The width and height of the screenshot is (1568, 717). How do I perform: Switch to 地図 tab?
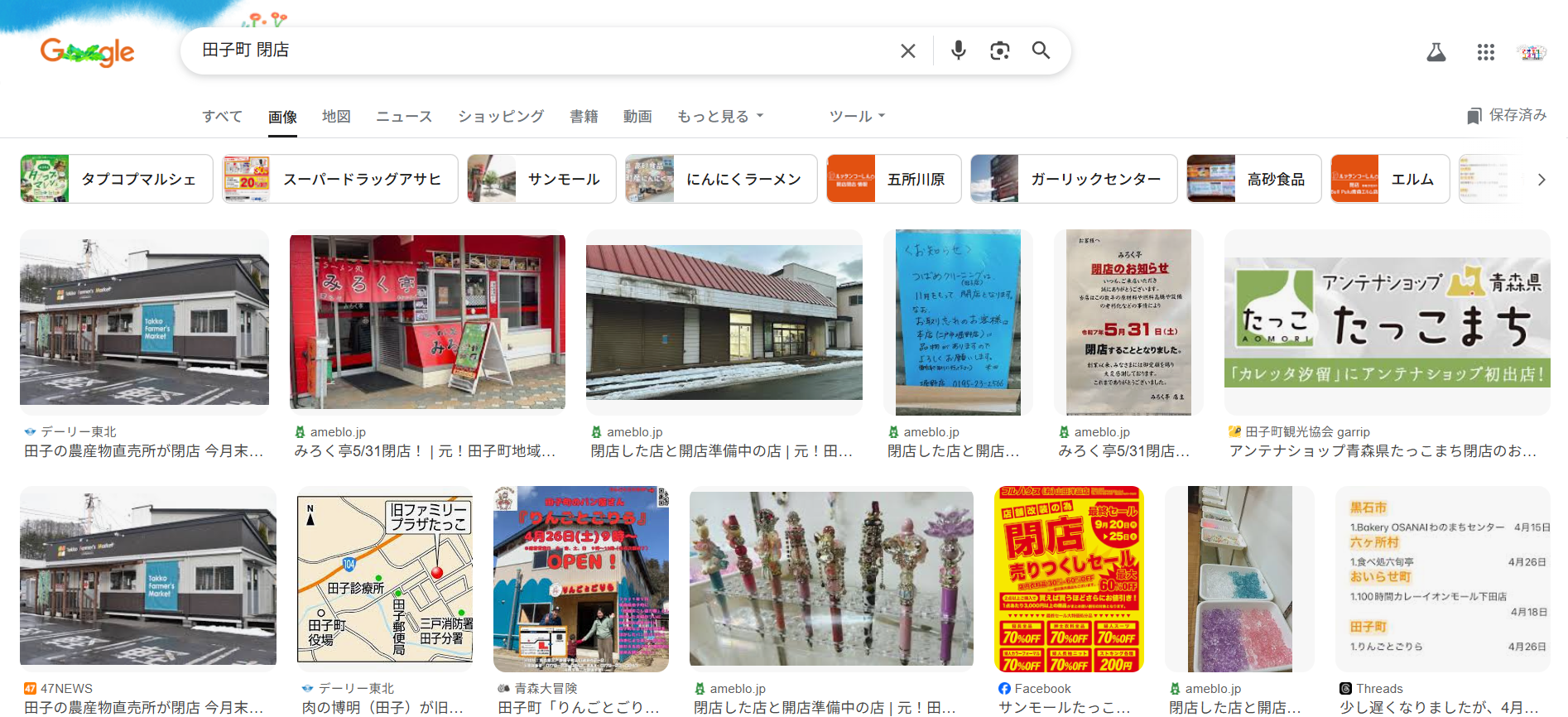(x=336, y=117)
